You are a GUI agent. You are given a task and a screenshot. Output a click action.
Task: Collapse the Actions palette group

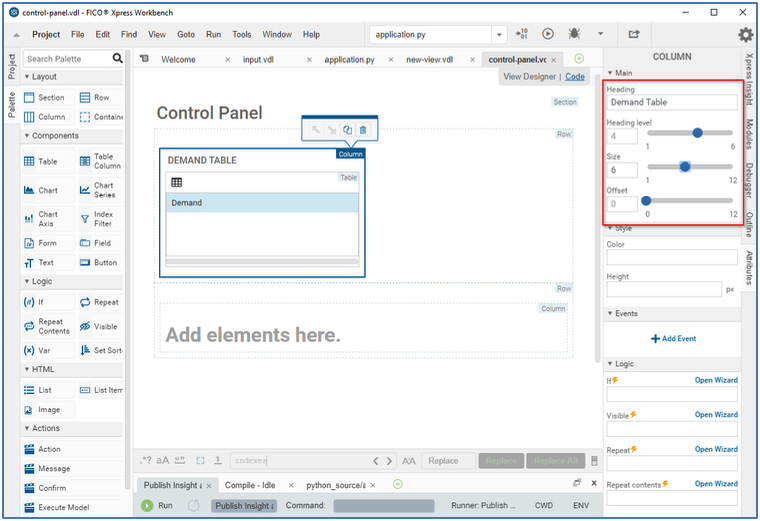tap(27, 428)
